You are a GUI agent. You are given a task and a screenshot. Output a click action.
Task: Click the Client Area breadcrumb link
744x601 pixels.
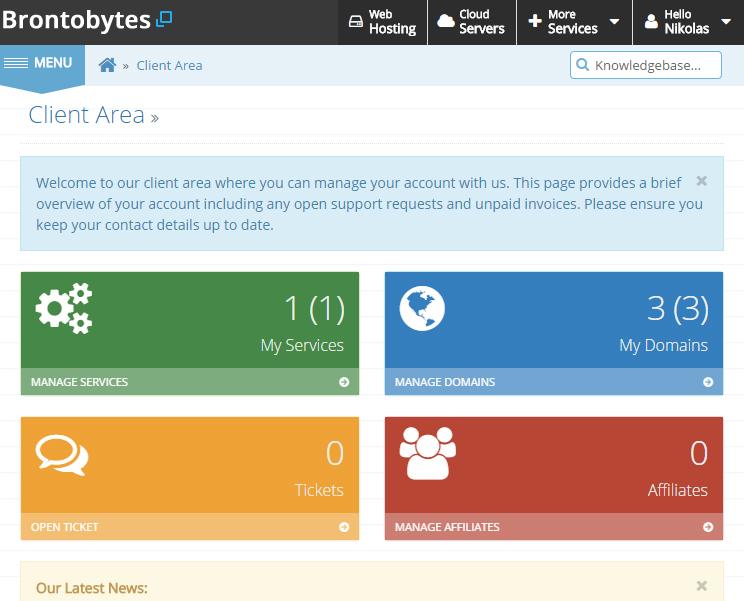[x=169, y=65]
